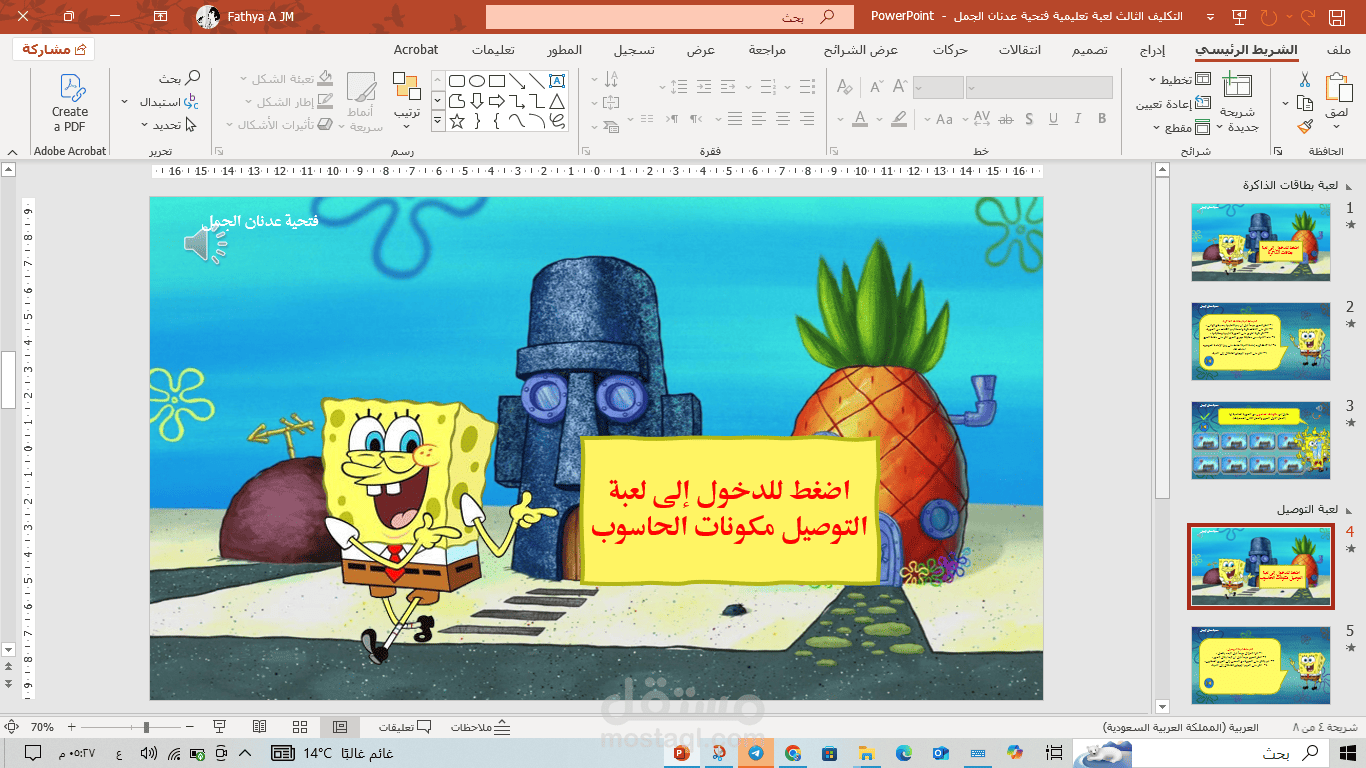The height and width of the screenshot is (768, 1366).
Task: Toggle the Normal view button in status bar
Action: pyautogui.click(x=339, y=727)
